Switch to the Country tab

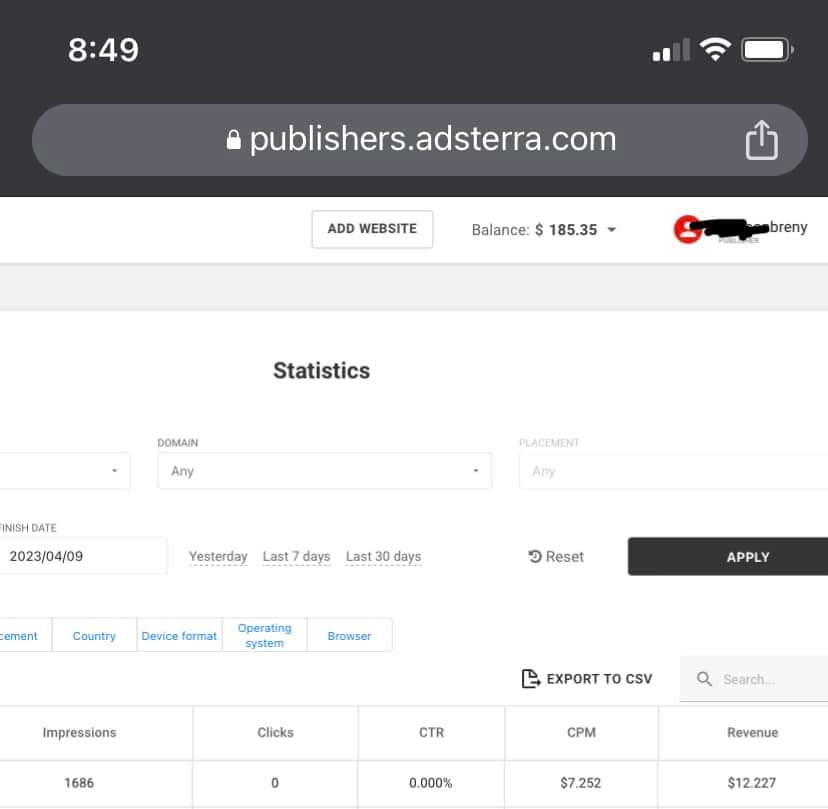[93, 634]
